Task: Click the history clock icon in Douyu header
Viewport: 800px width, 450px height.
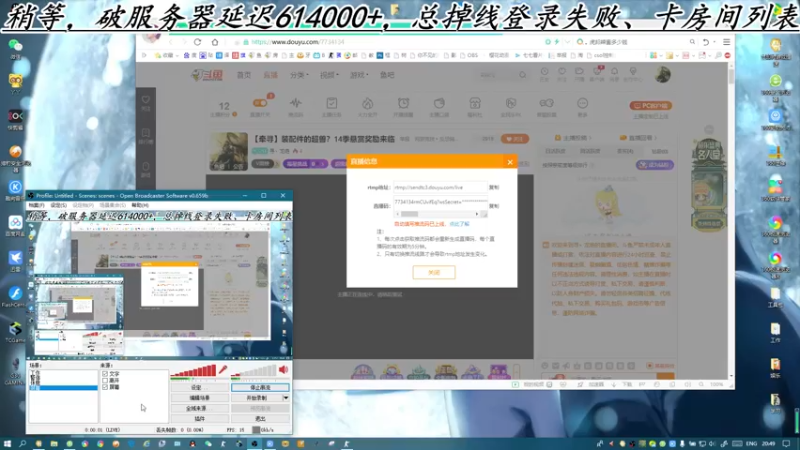Action: tap(544, 72)
